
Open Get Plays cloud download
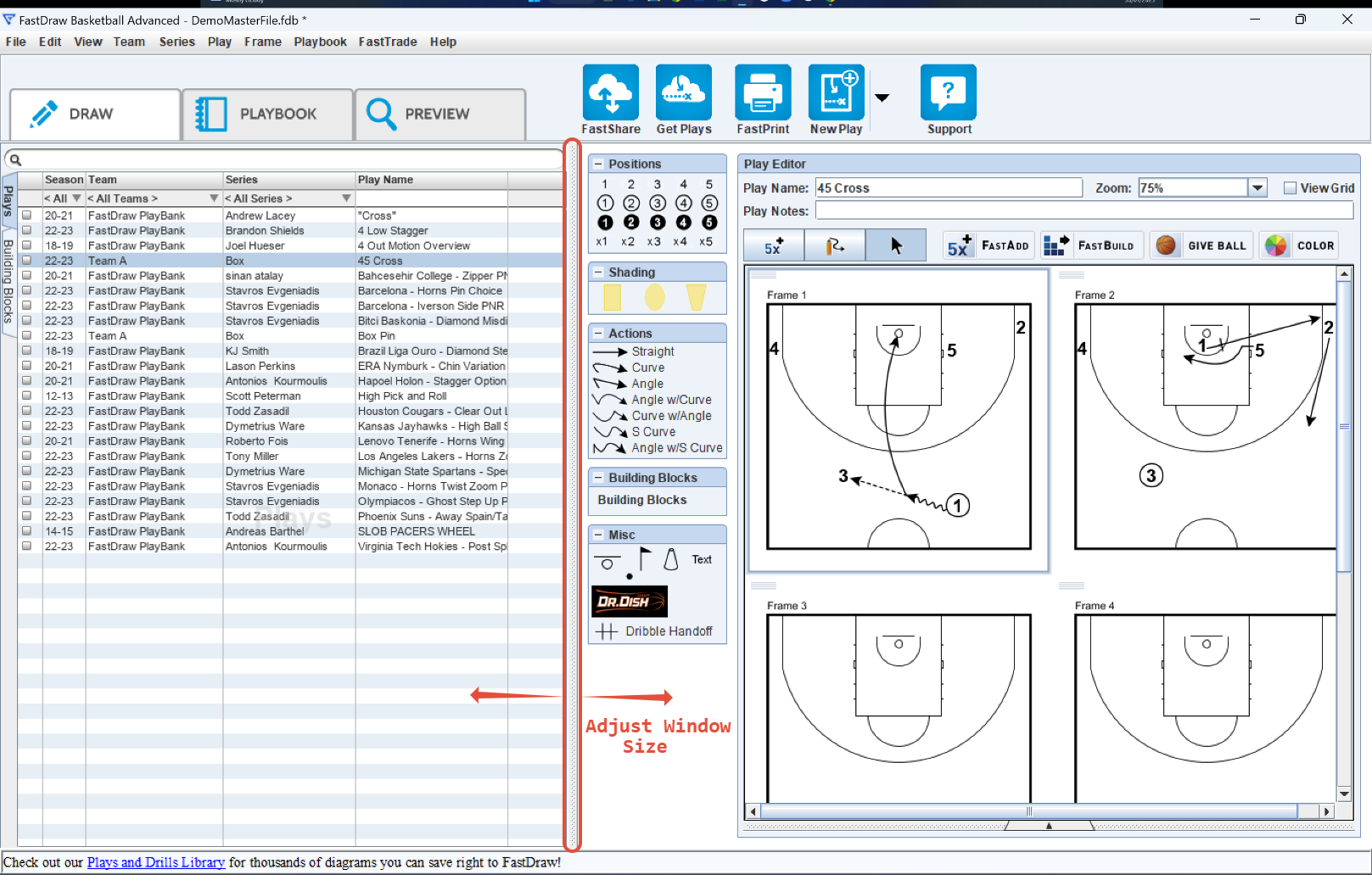click(683, 93)
